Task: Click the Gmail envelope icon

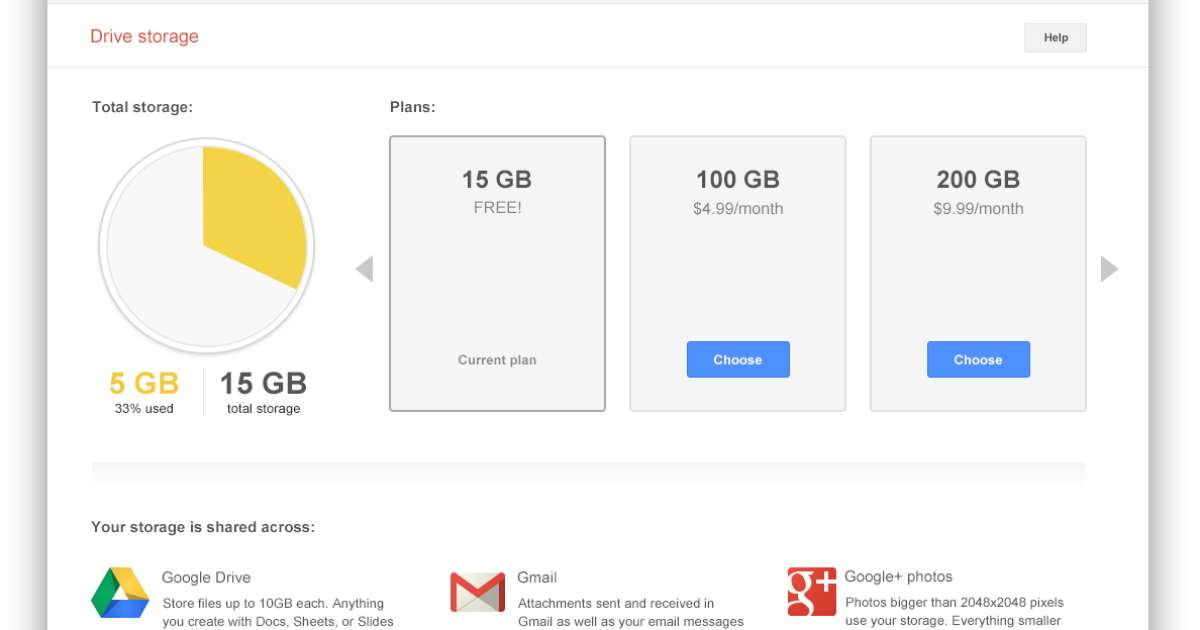Action: (x=477, y=593)
